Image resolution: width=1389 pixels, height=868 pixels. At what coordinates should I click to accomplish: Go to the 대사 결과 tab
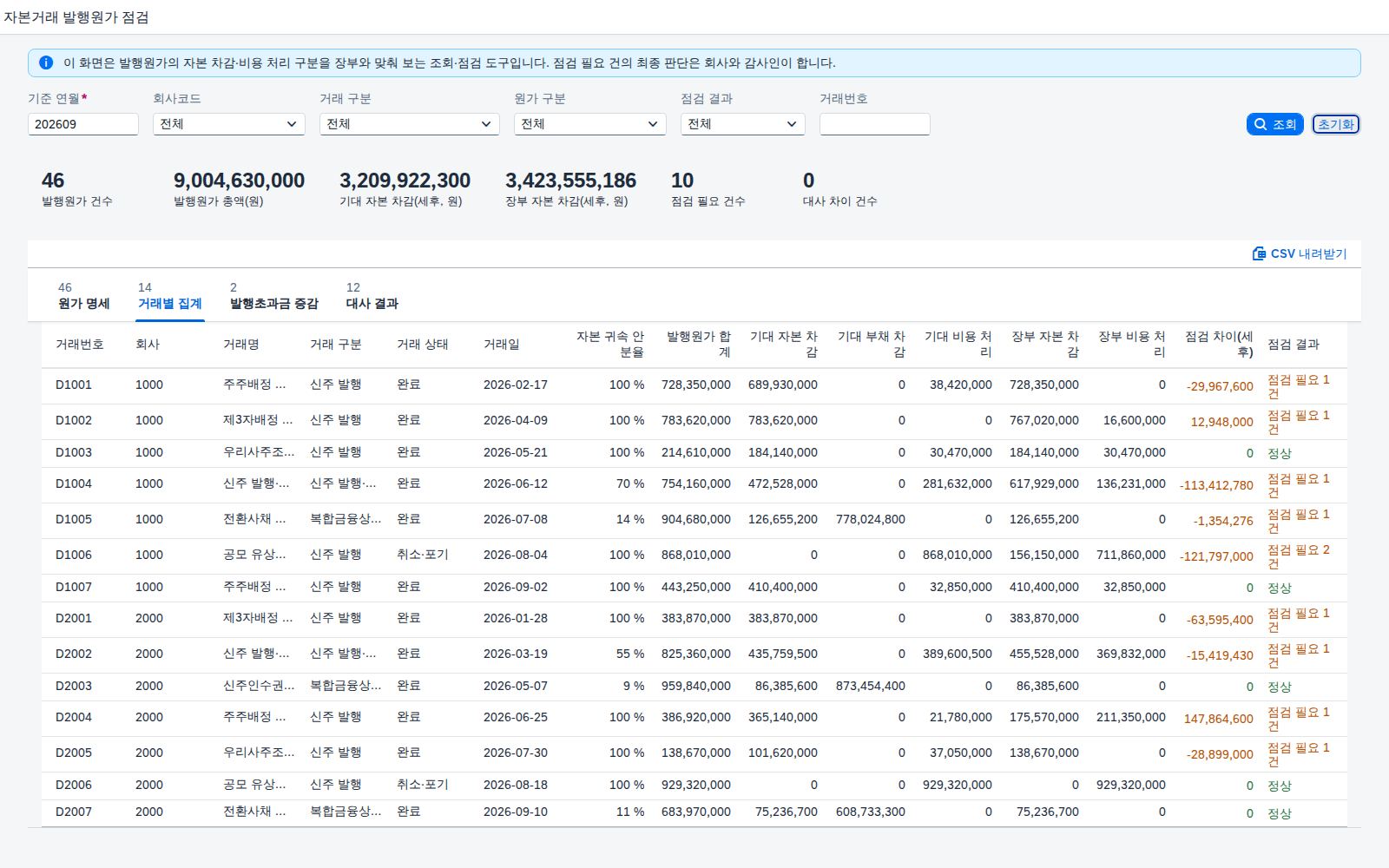pyautogui.click(x=372, y=296)
